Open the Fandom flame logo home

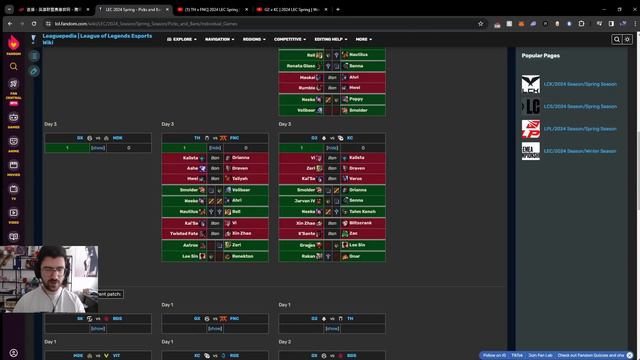(13, 42)
